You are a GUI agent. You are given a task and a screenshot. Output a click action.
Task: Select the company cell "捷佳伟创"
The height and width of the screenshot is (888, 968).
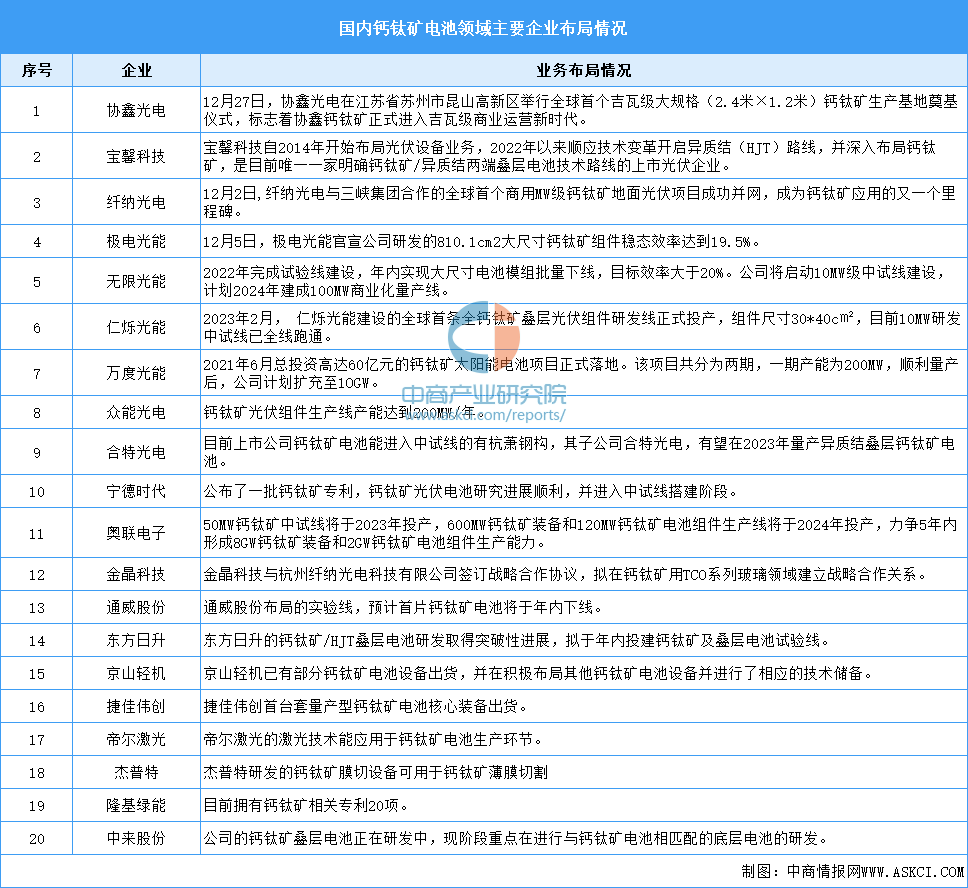tap(136, 706)
